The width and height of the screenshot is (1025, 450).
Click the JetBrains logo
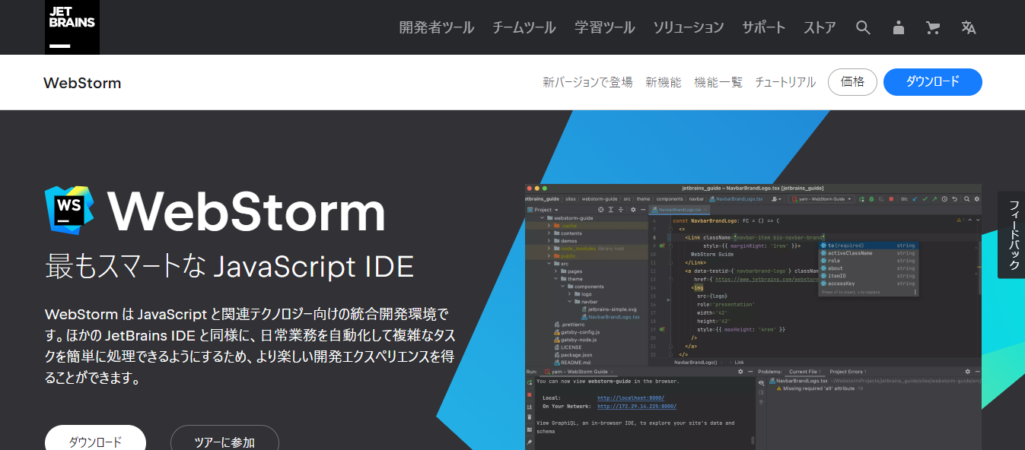[x=72, y=27]
